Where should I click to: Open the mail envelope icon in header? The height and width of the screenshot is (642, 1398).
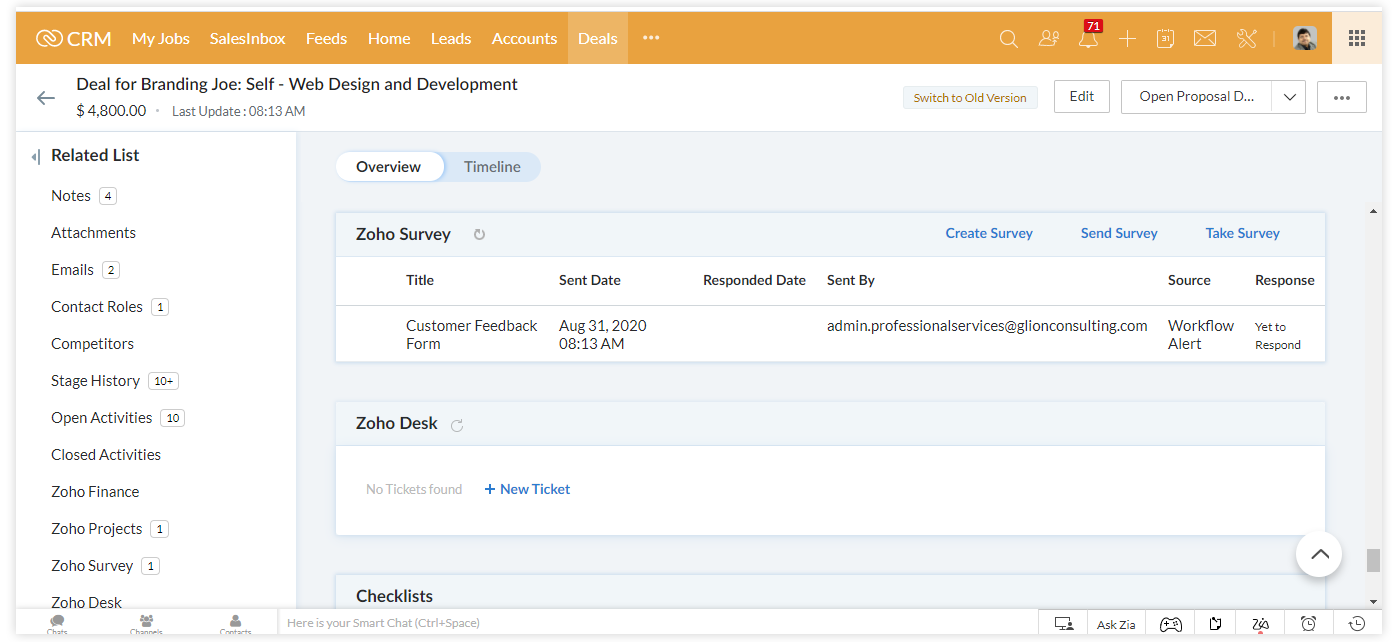1205,39
